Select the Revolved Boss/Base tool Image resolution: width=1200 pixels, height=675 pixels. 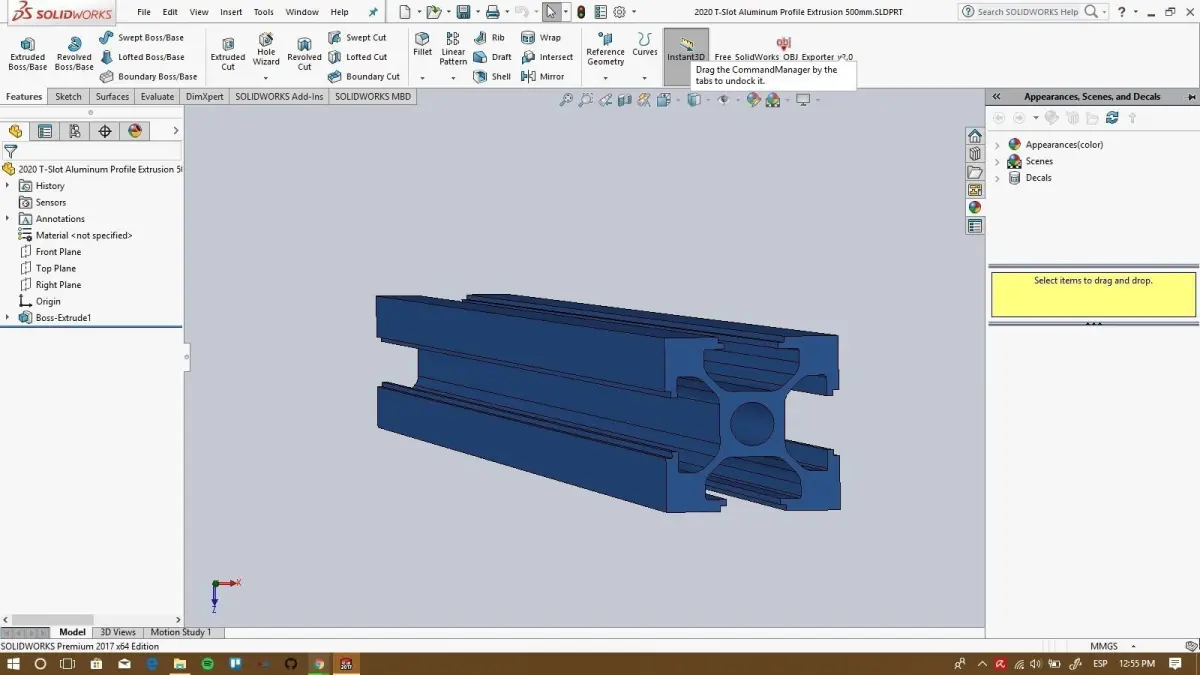74,54
